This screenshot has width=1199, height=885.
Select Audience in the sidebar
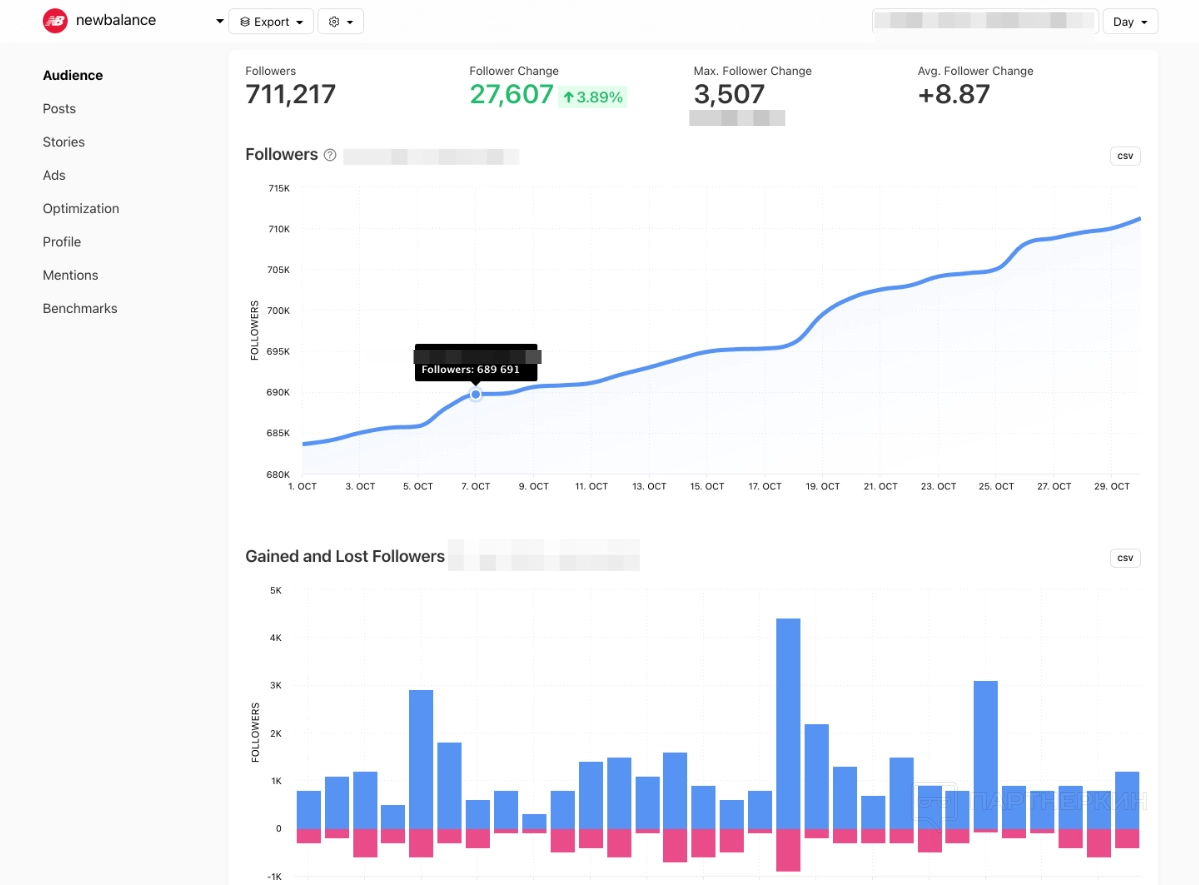point(73,75)
